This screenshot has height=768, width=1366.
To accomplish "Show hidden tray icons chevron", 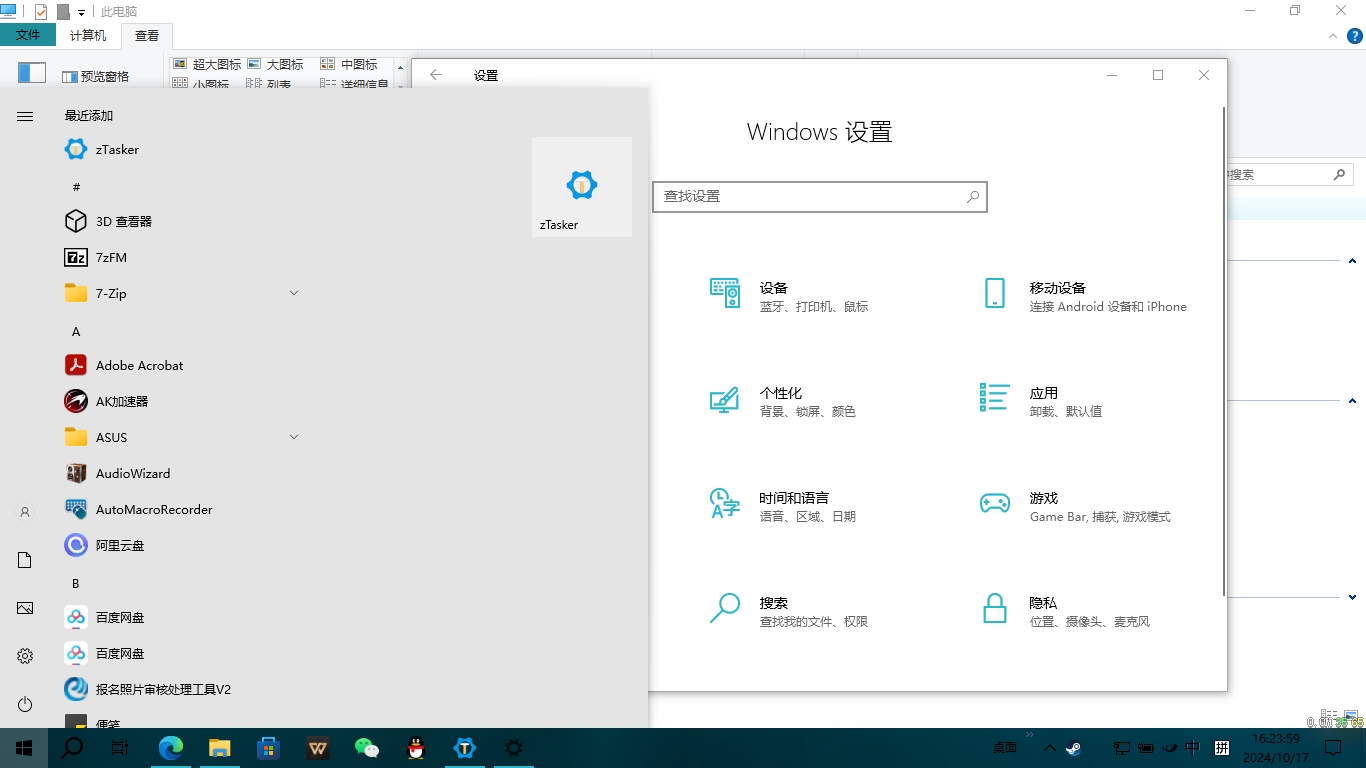I will click(x=1049, y=747).
